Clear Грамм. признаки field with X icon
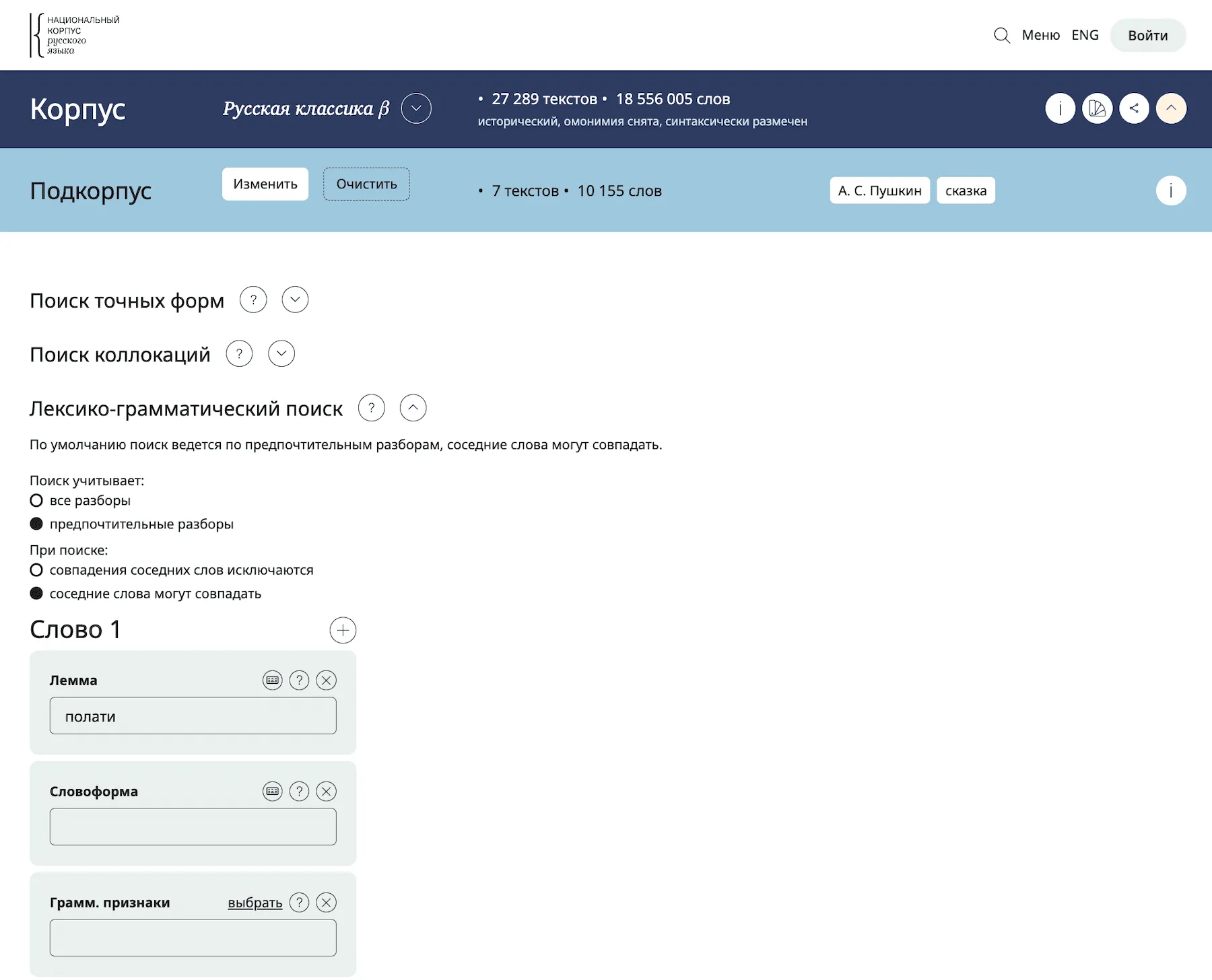 [326, 903]
